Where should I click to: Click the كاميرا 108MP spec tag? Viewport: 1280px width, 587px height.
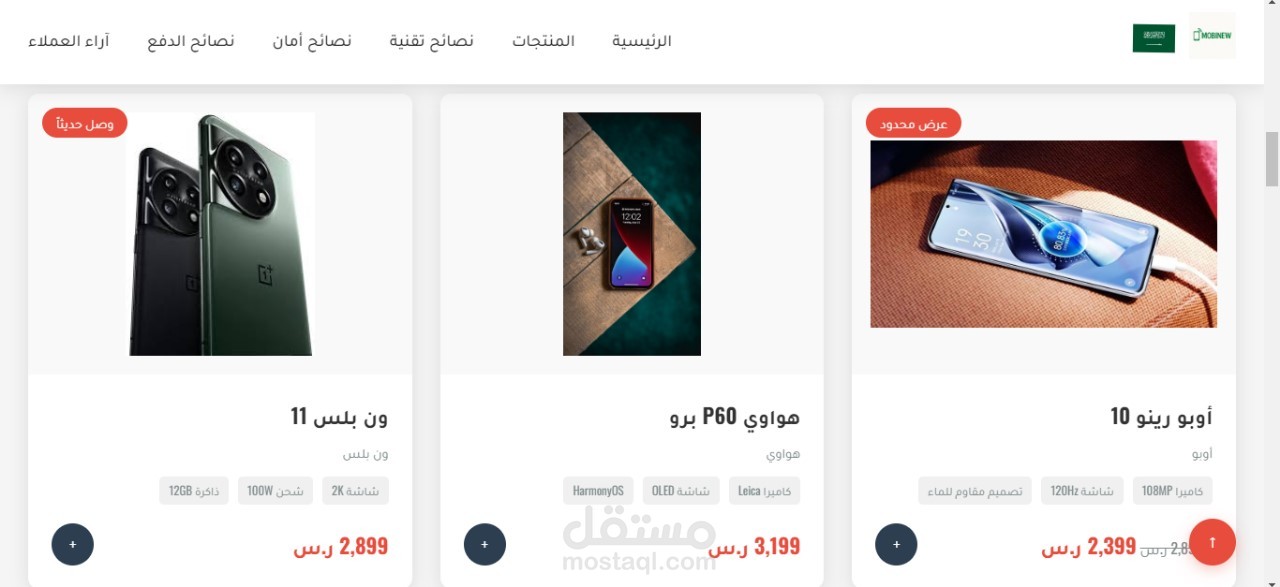click(1173, 491)
